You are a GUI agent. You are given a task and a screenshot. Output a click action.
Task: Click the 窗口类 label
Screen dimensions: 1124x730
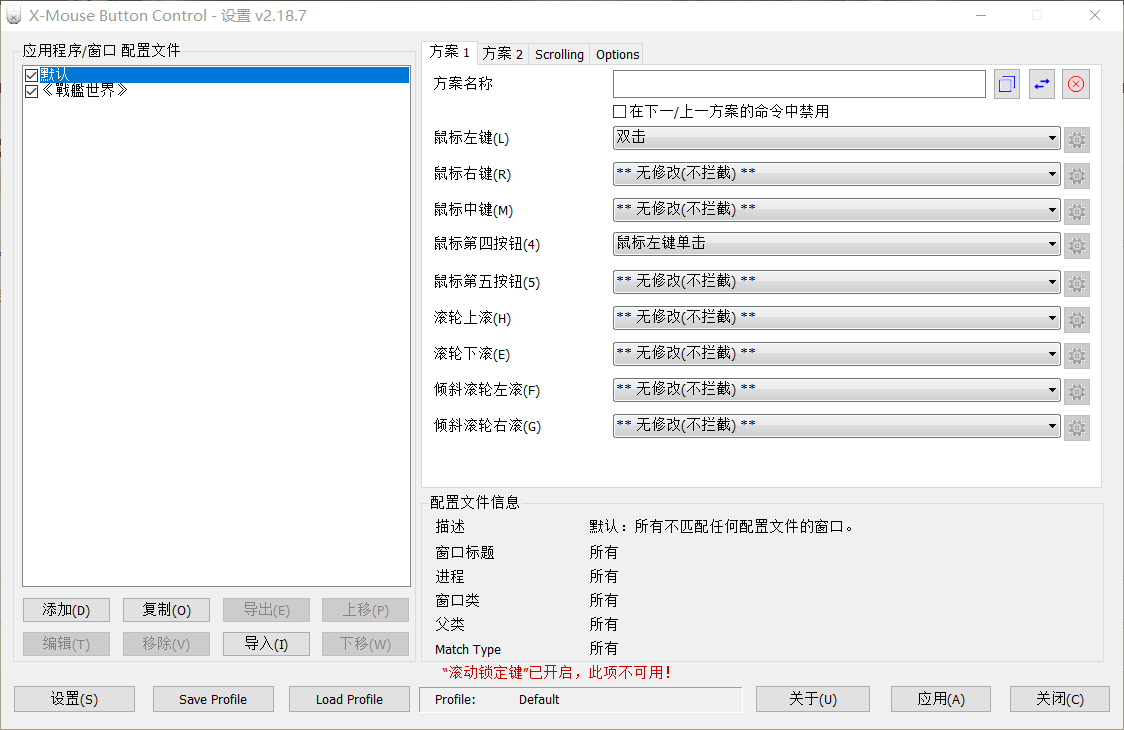[x=457, y=601]
